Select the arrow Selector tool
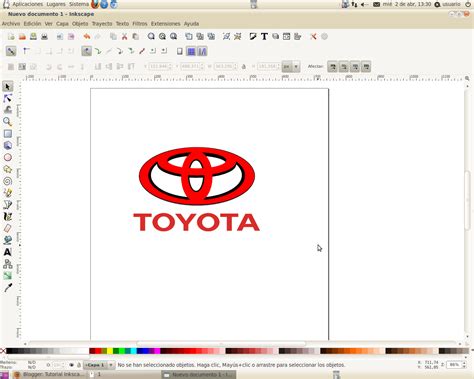Image resolution: width=474 pixels, height=379 pixels. [8, 87]
